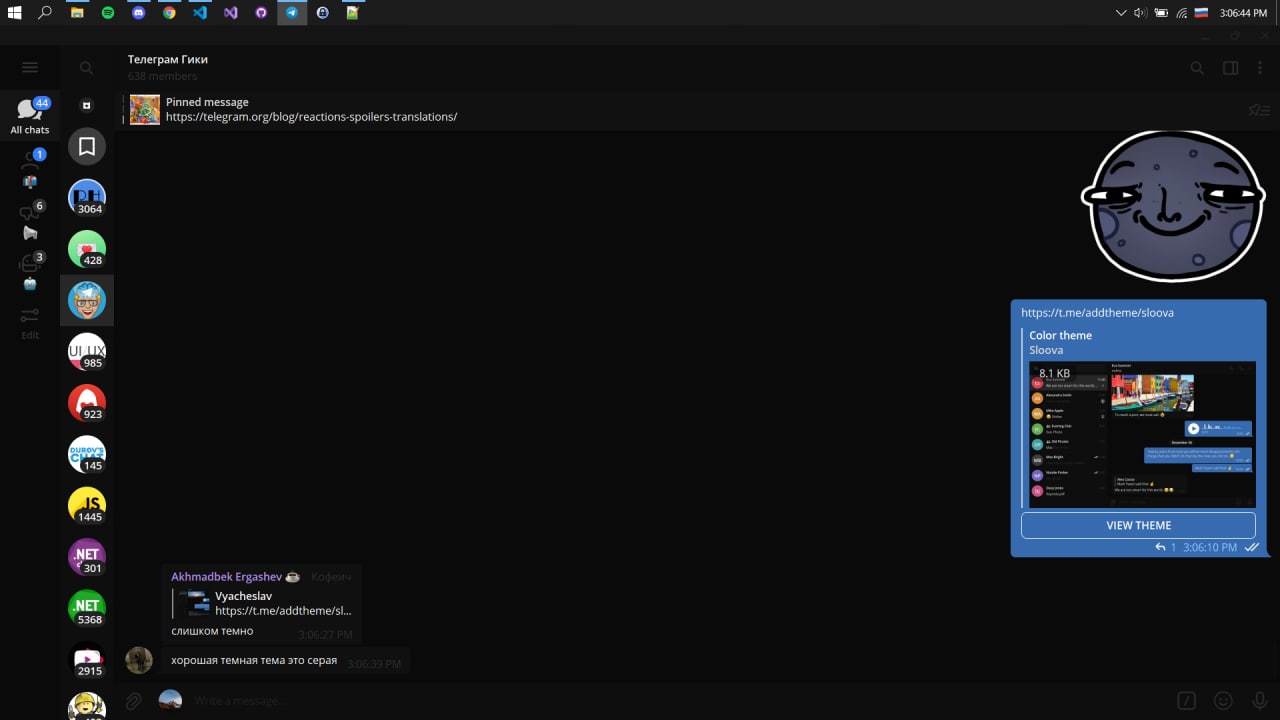Viewport: 1280px width, 720px height.
Task: Open GitHub Desktop from the taskbar
Action: pyautogui.click(x=261, y=13)
